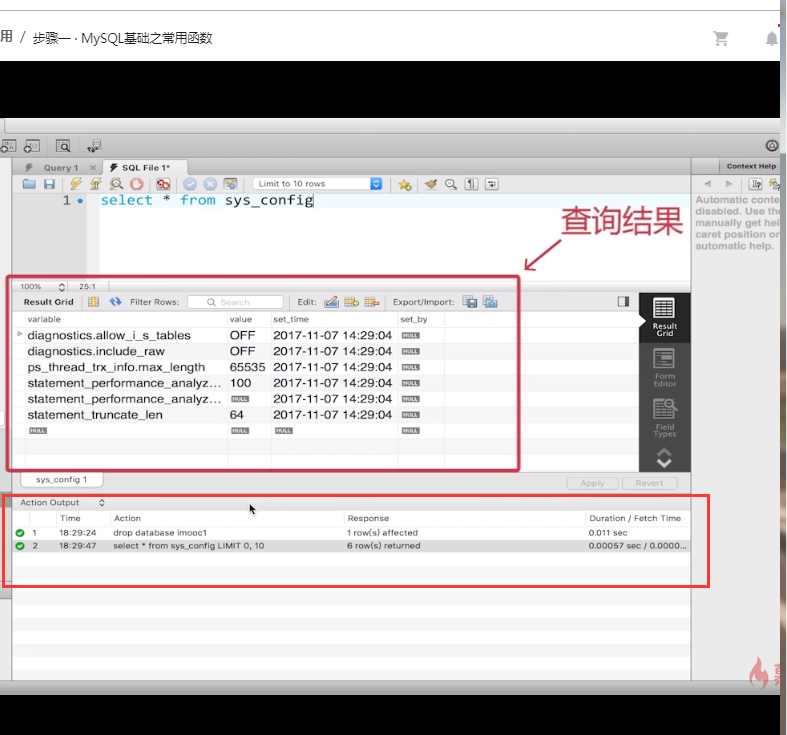Viewport: 787px width, 735px height.
Task: Stop query execution red hand icon
Action: point(137,184)
